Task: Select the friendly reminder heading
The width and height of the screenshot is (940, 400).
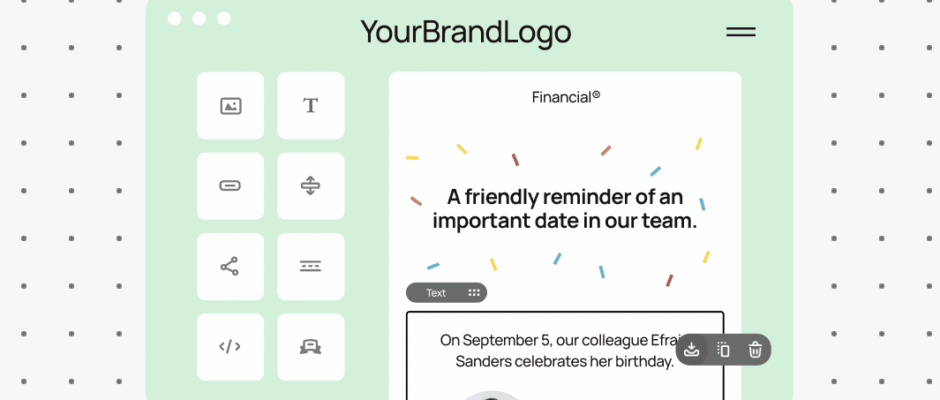Action: (565, 208)
